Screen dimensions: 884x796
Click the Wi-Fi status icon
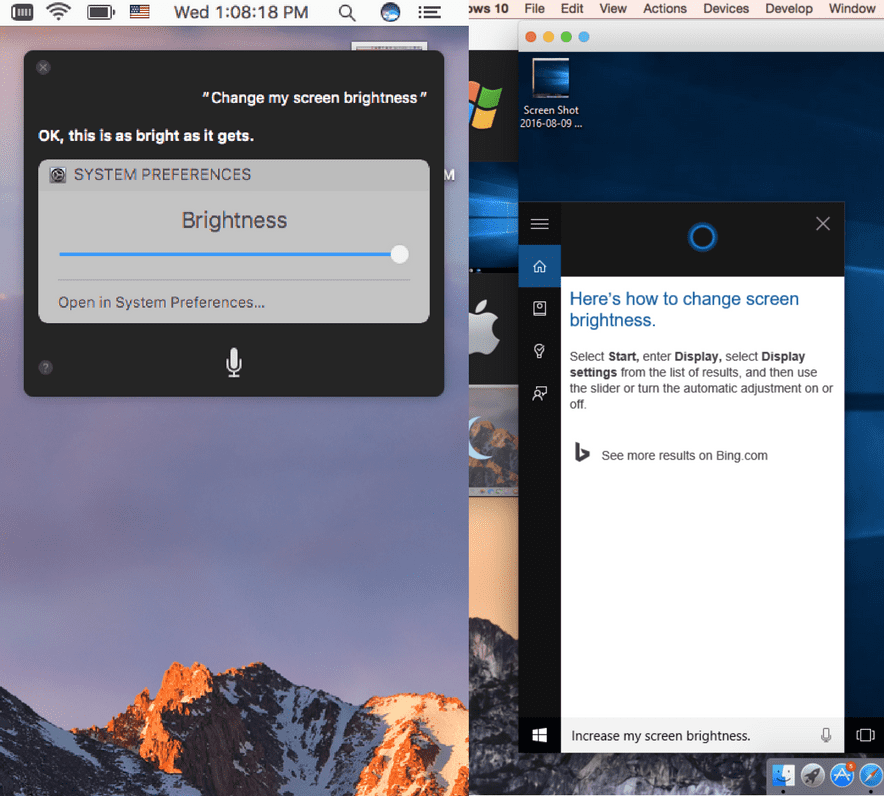[x=58, y=12]
